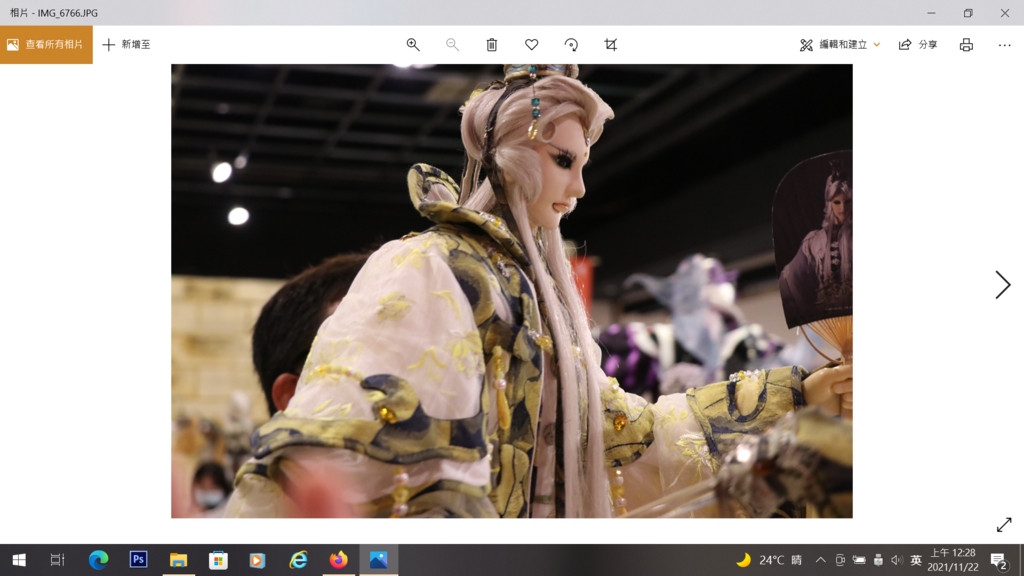Open 編輯和建立 dropdown menu

[x=840, y=44]
